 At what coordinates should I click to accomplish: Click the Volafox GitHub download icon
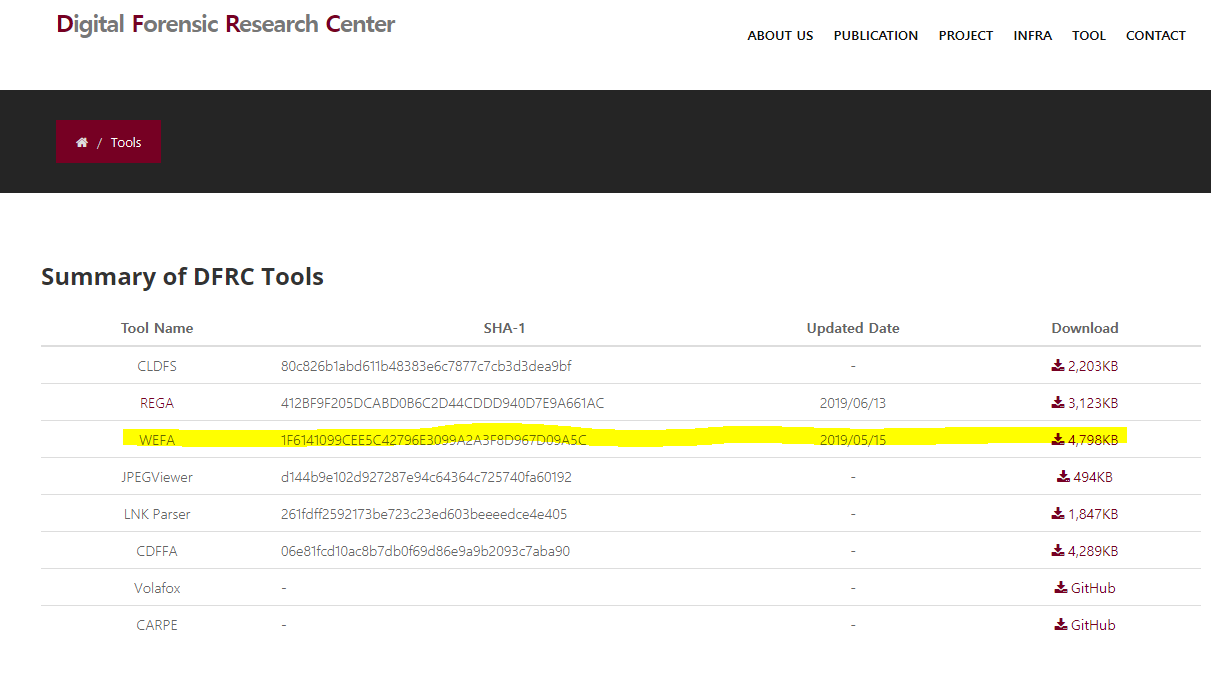[1061, 588]
